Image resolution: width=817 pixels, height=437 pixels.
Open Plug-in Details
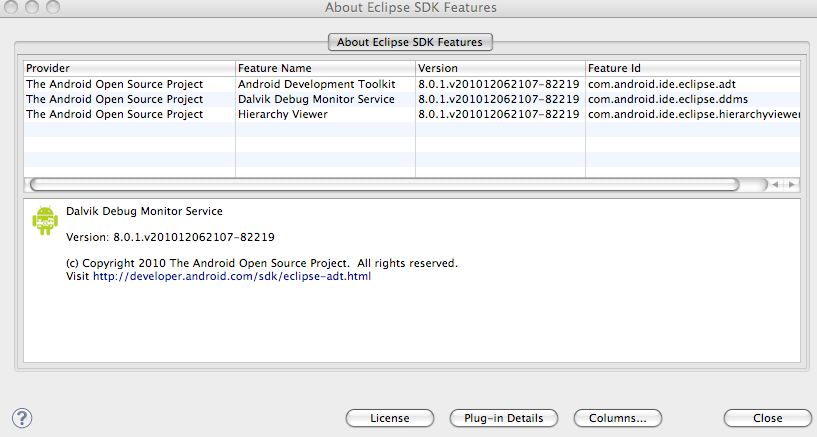(x=503, y=418)
